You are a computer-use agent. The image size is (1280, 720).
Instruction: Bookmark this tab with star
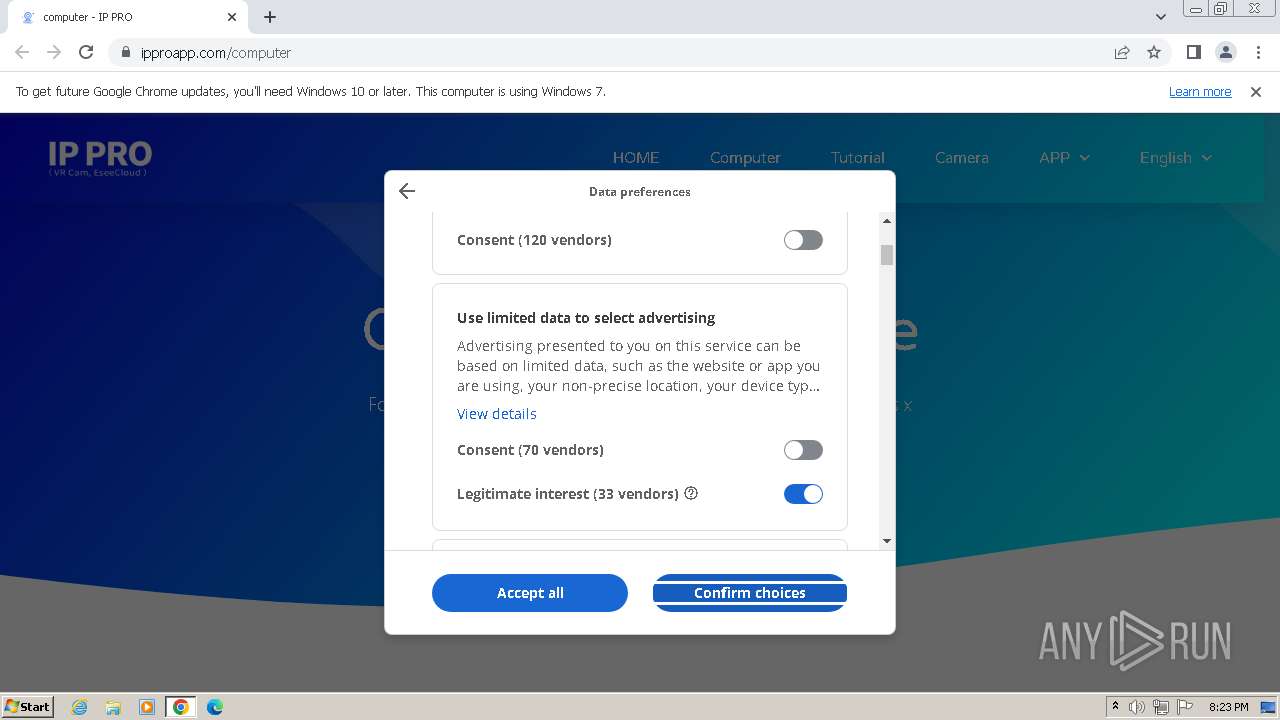point(1154,52)
